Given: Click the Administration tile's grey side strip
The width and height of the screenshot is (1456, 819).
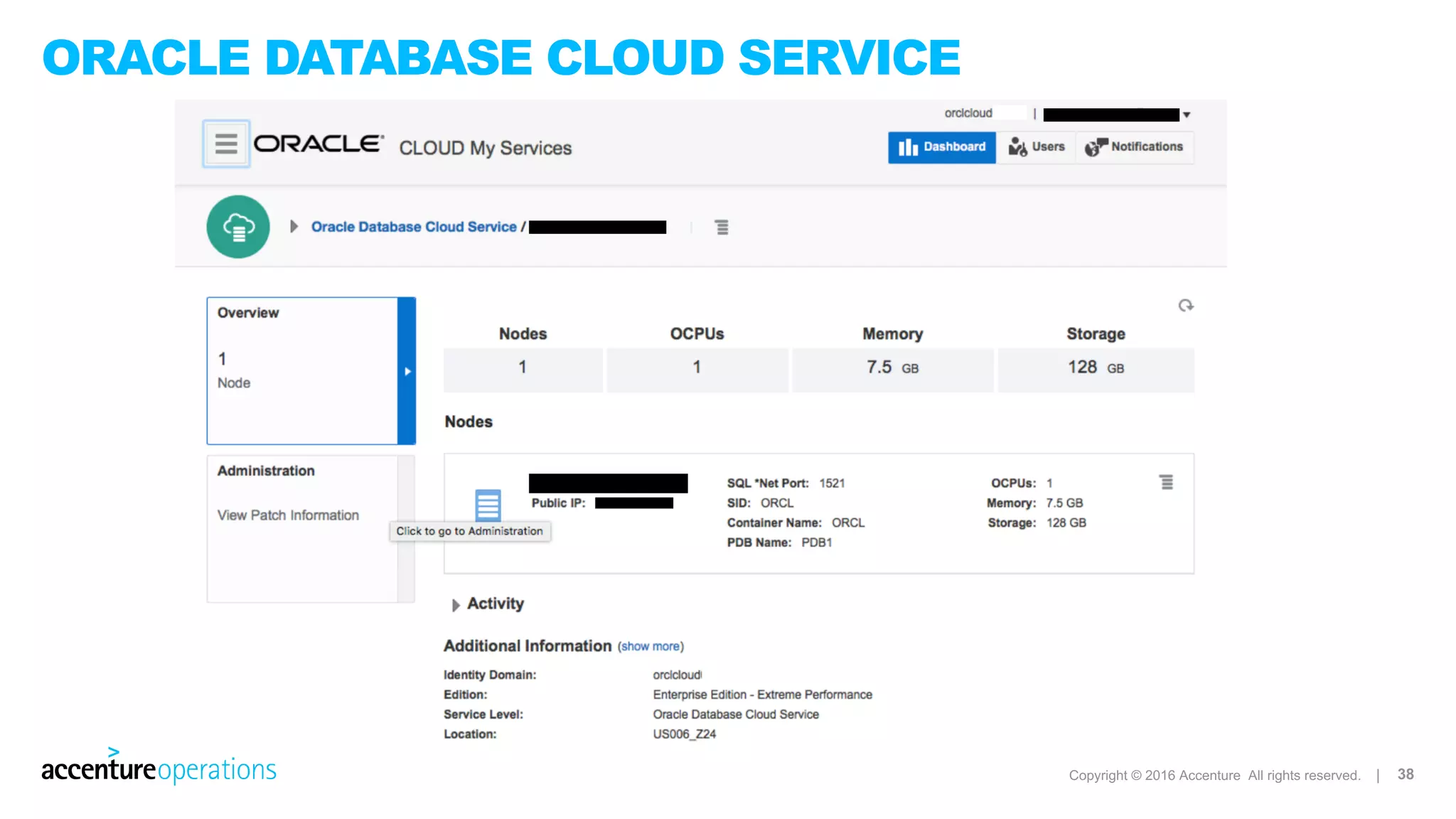Looking at the screenshot, I should tap(406, 529).
